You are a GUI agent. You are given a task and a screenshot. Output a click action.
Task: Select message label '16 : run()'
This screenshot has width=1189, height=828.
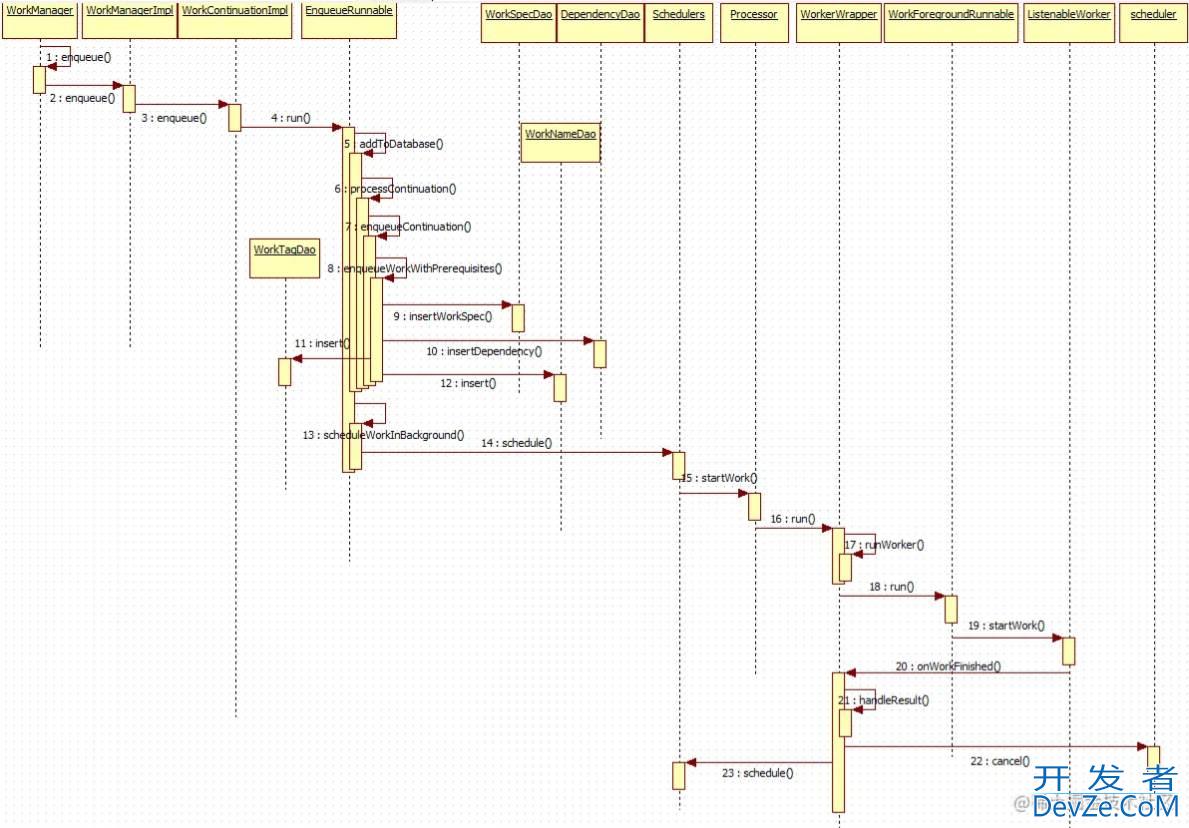(792, 519)
